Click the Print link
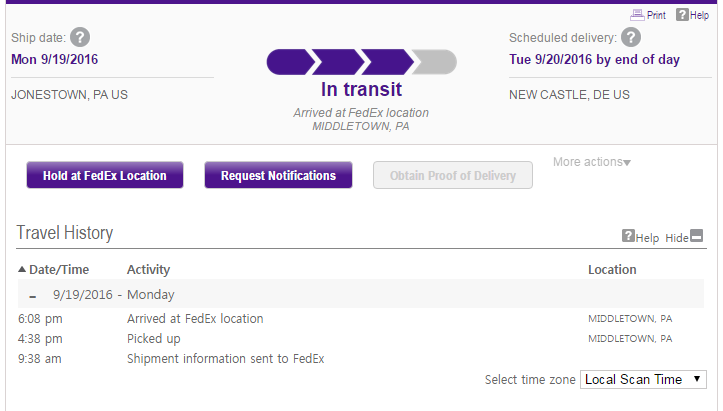The width and height of the screenshot is (723, 411). 656,16
